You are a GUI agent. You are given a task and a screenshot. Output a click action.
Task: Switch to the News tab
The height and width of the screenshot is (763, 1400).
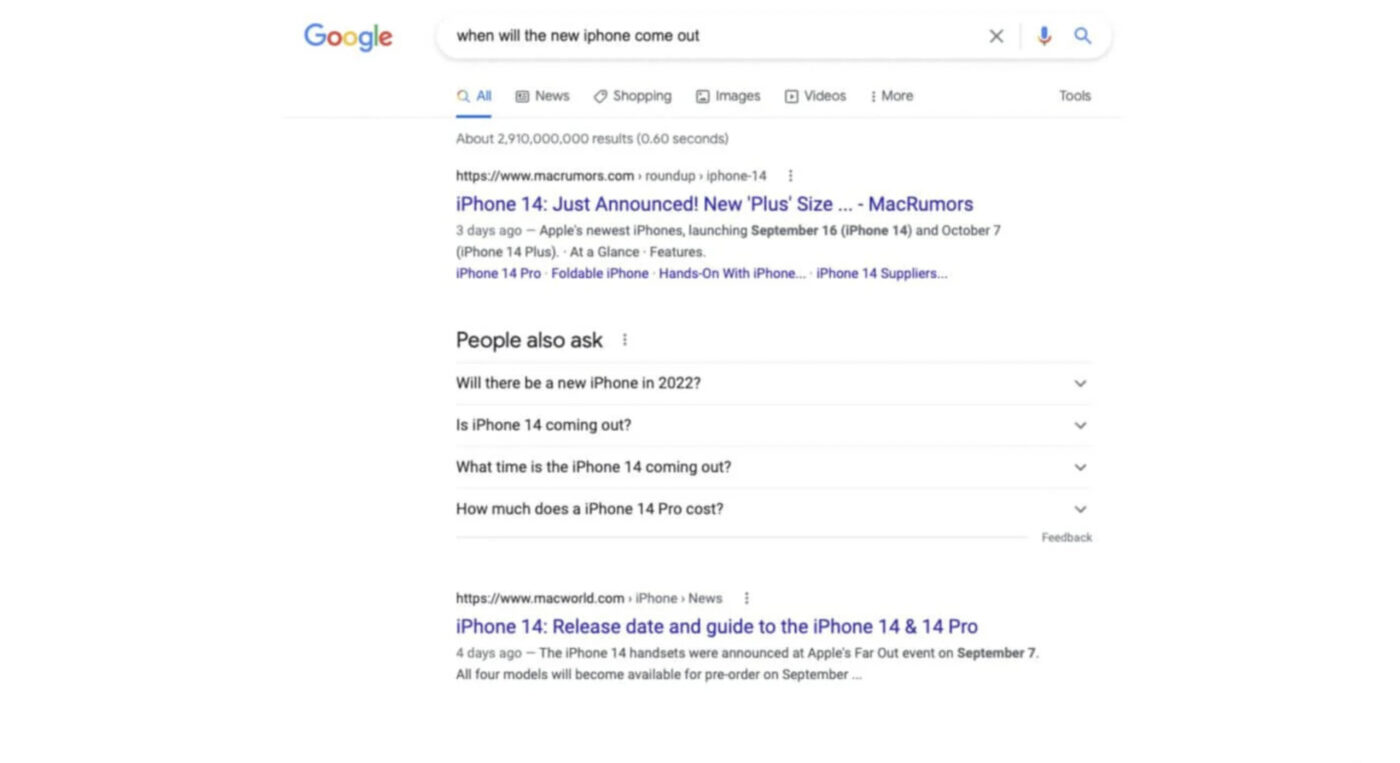pyautogui.click(x=541, y=95)
